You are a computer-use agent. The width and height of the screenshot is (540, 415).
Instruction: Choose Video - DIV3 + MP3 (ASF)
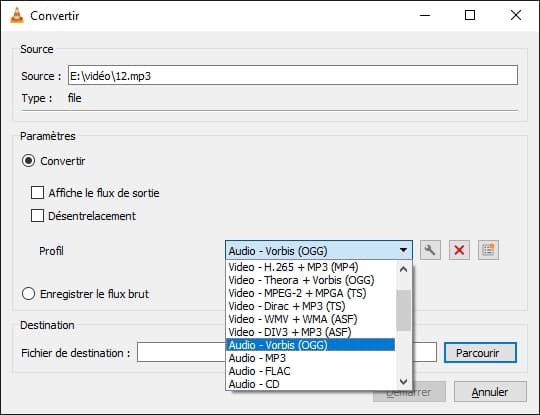(310, 332)
